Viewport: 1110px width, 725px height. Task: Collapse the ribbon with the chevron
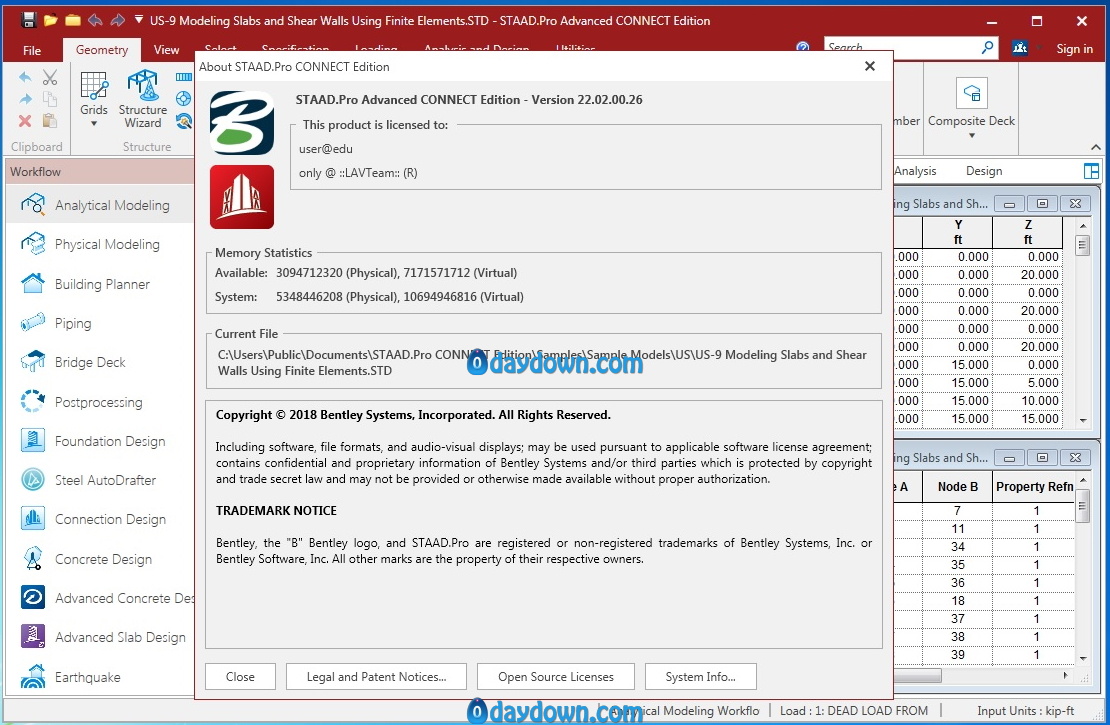point(1096,147)
